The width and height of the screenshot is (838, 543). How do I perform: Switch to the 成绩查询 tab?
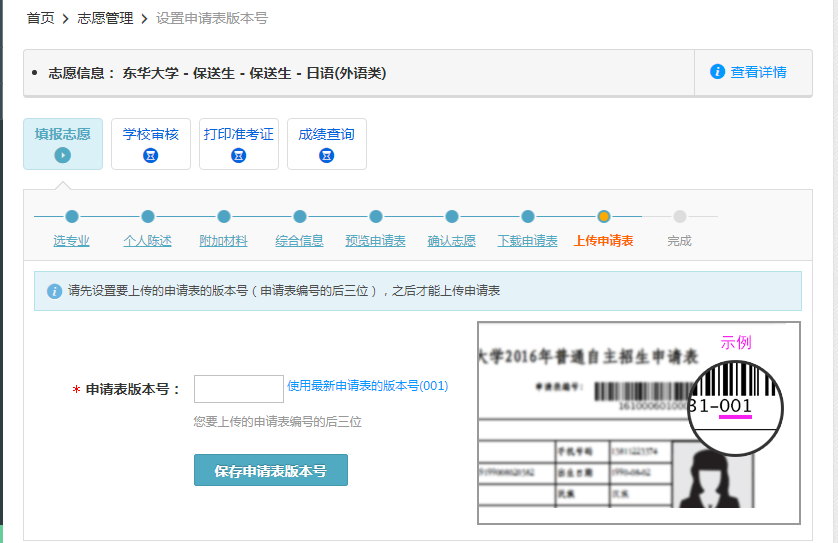coord(326,134)
